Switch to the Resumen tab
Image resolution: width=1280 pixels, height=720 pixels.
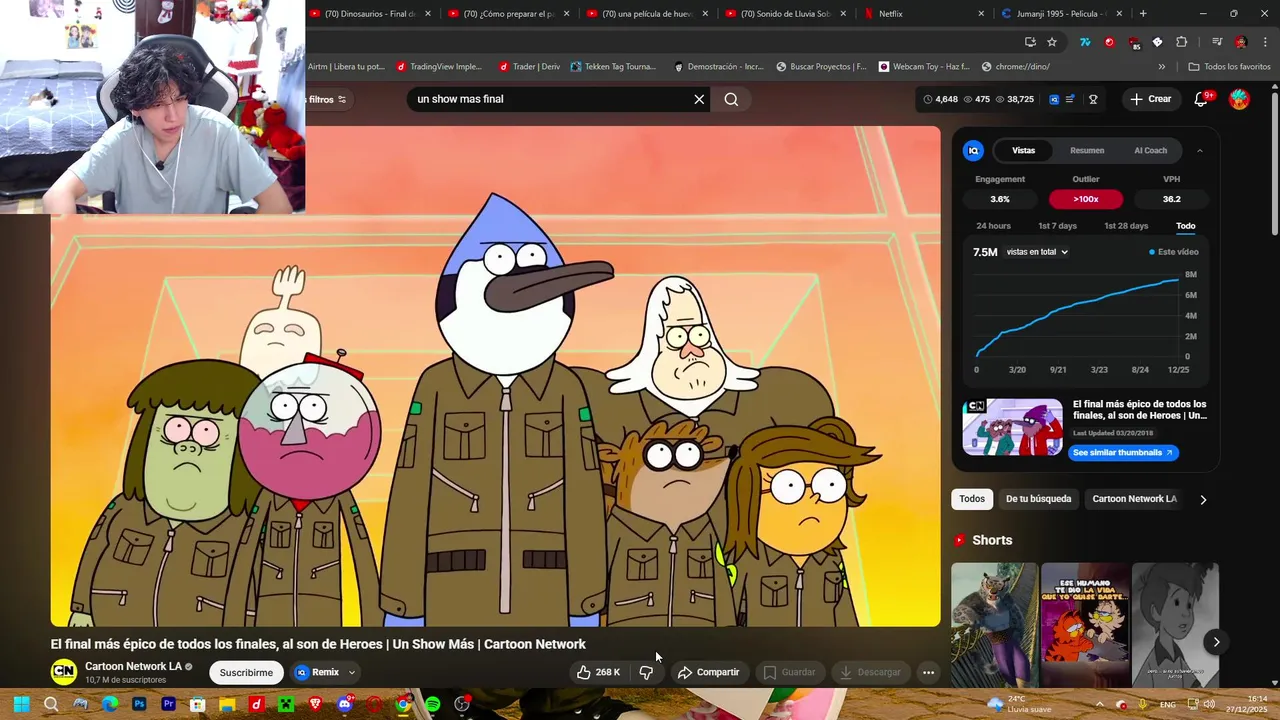point(1087,150)
